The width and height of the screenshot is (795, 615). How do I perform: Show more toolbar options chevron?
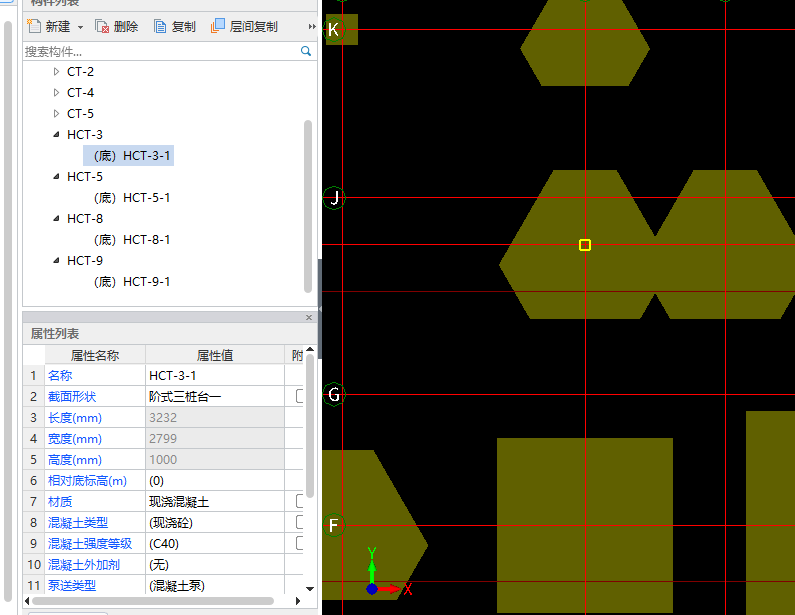coord(312,26)
